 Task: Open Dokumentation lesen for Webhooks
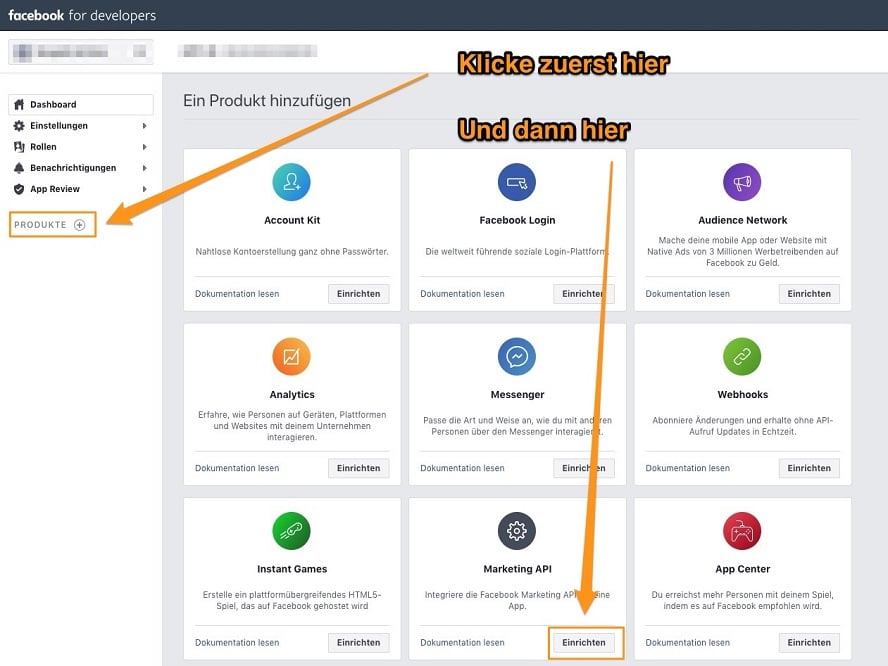pos(688,468)
